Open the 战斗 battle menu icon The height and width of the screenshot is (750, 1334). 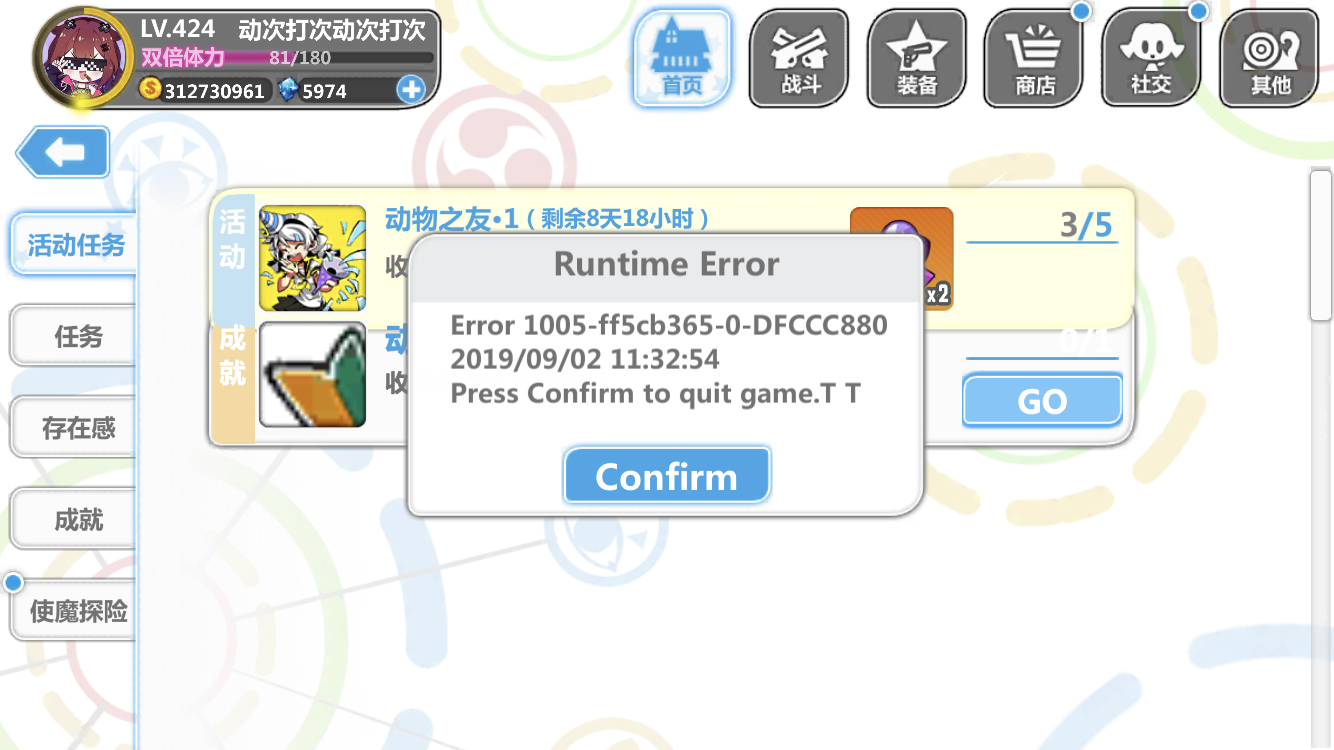tap(799, 58)
